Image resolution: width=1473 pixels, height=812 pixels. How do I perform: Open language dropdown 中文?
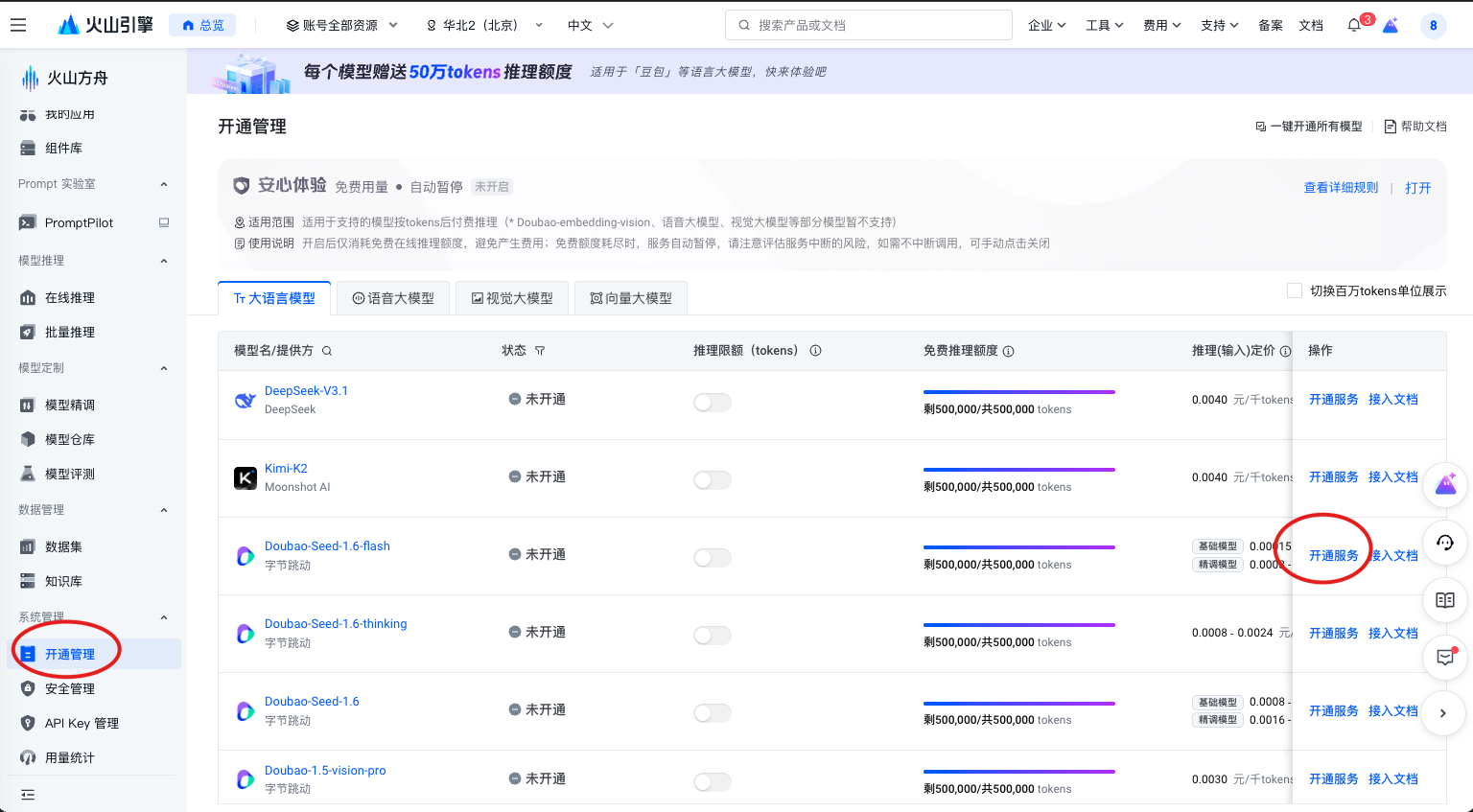pos(590,25)
